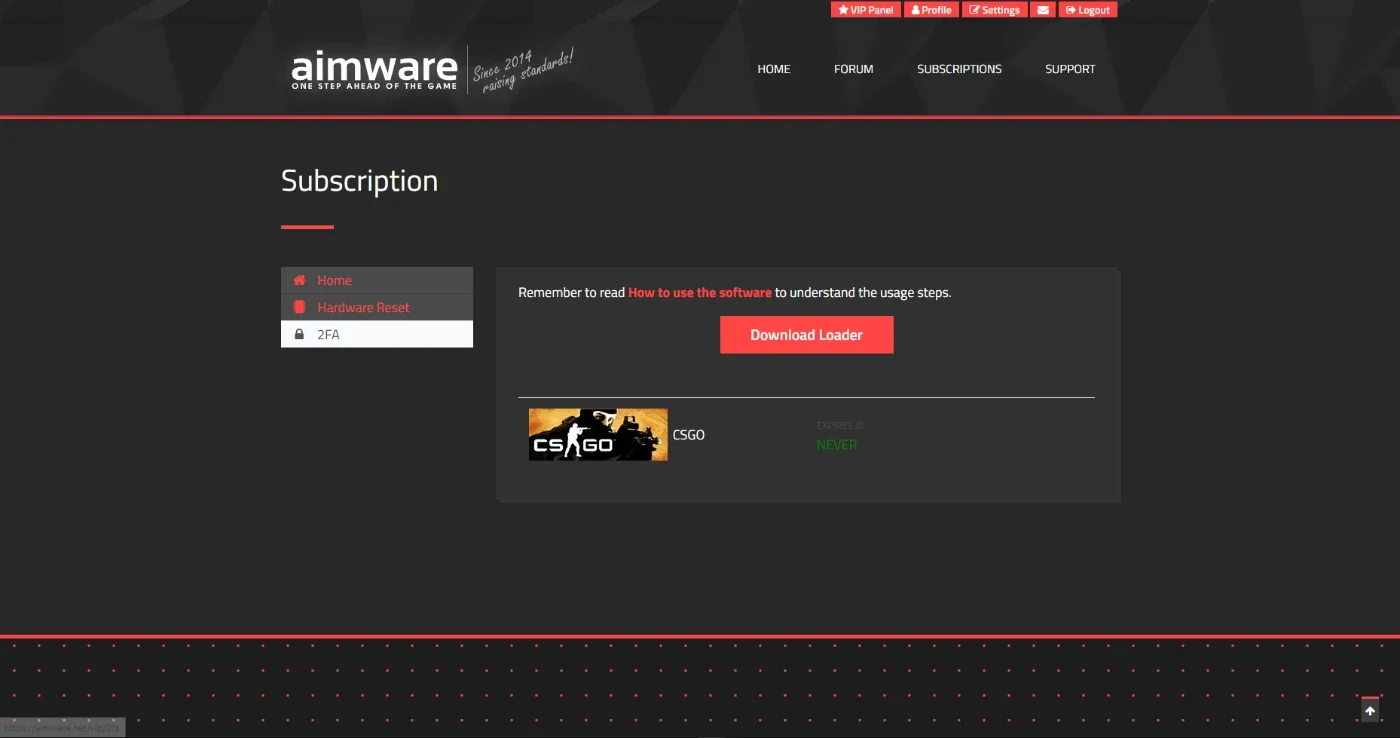The width and height of the screenshot is (1400, 738).
Task: Open HOME in the main navigation
Action: (x=774, y=69)
